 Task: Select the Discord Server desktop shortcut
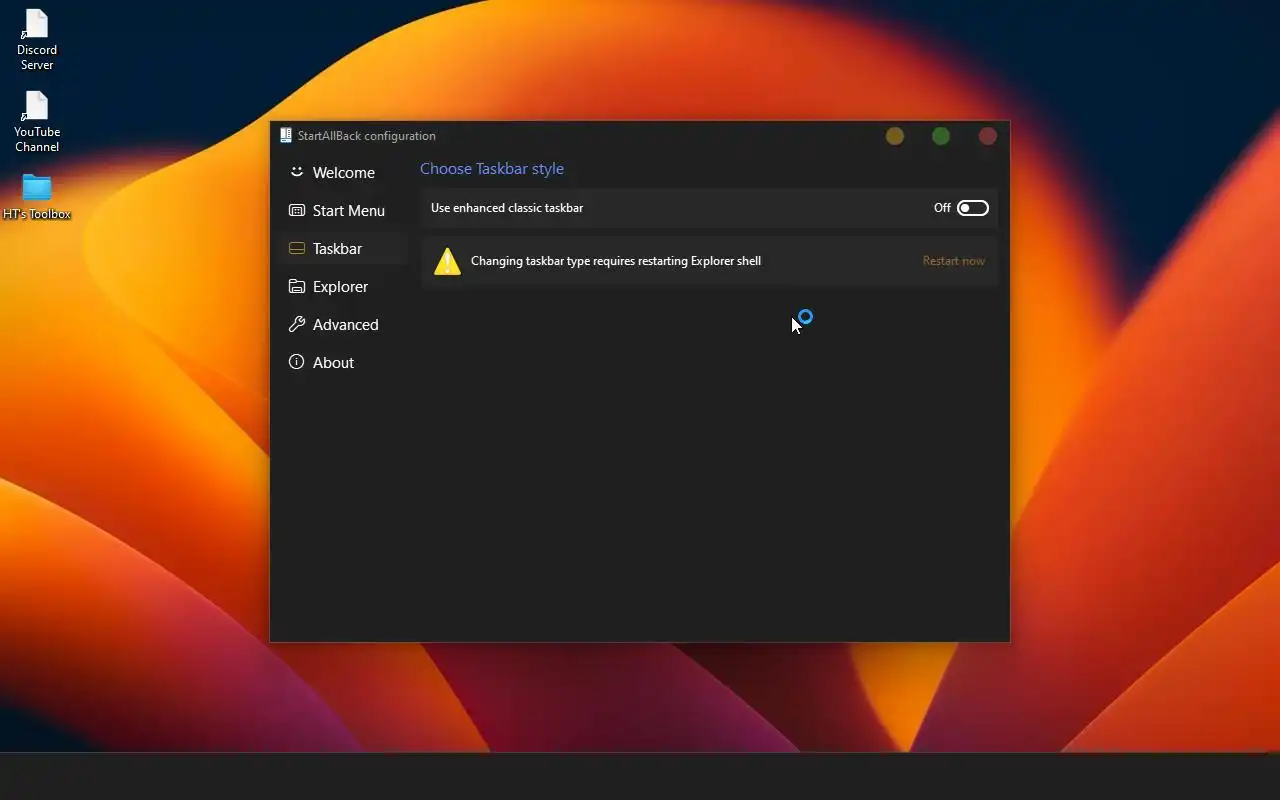point(37,40)
